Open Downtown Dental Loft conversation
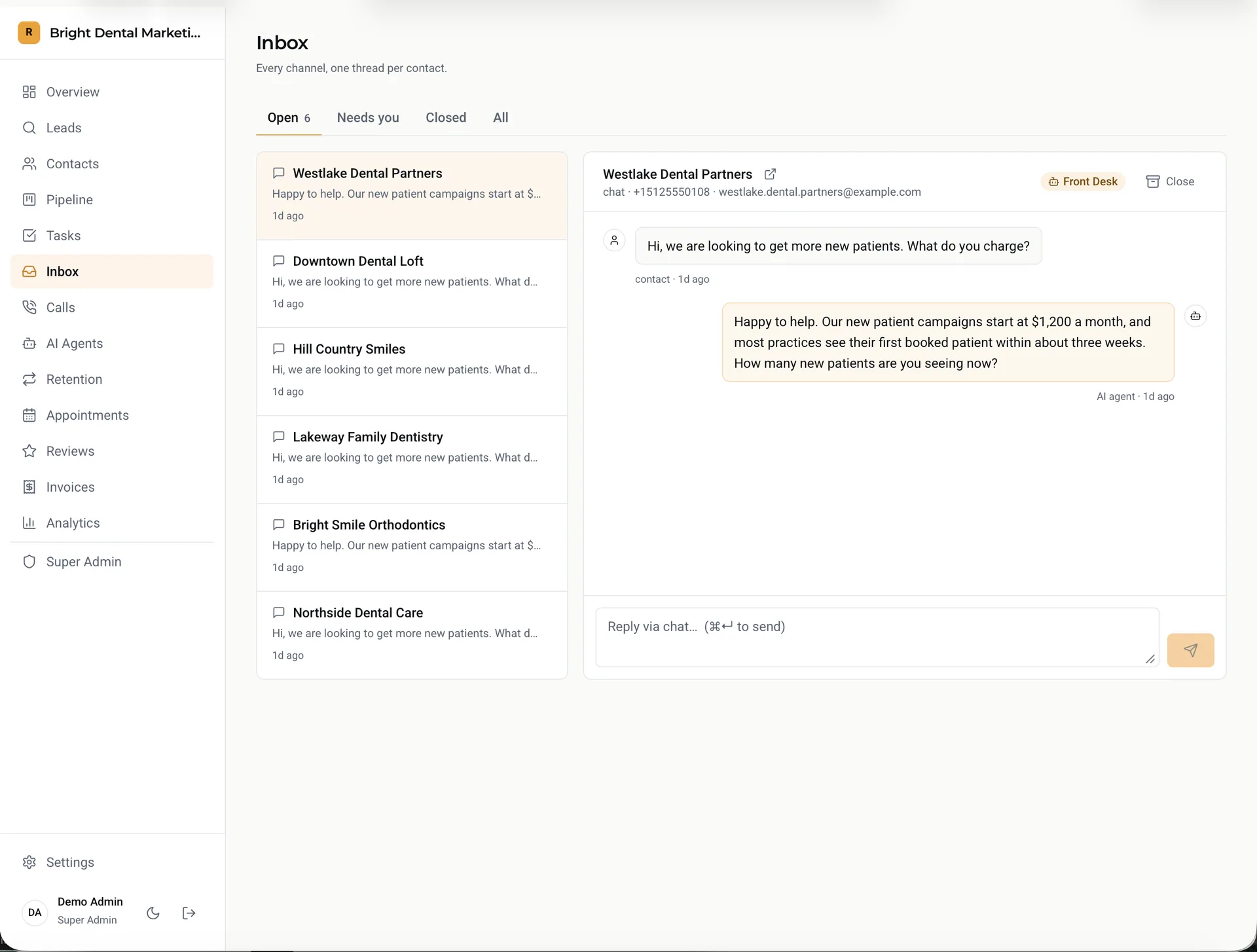Screen dimensions: 1257x952 pos(412,284)
